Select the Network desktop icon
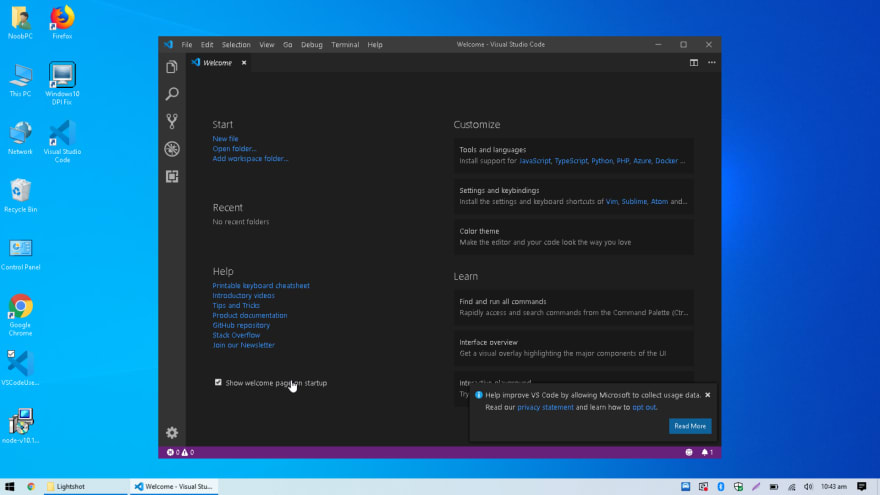The image size is (880, 495). tap(20, 138)
